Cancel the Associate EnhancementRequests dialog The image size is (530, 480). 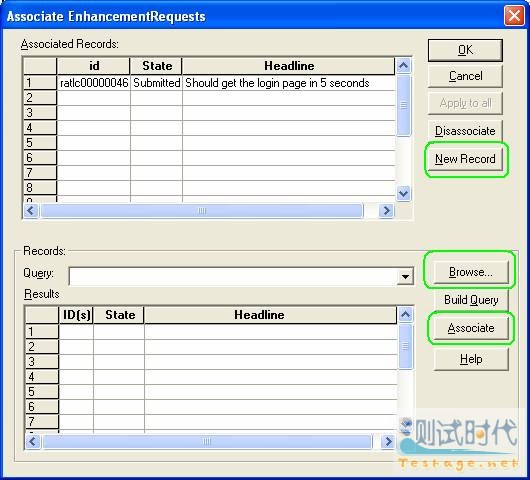(x=465, y=76)
